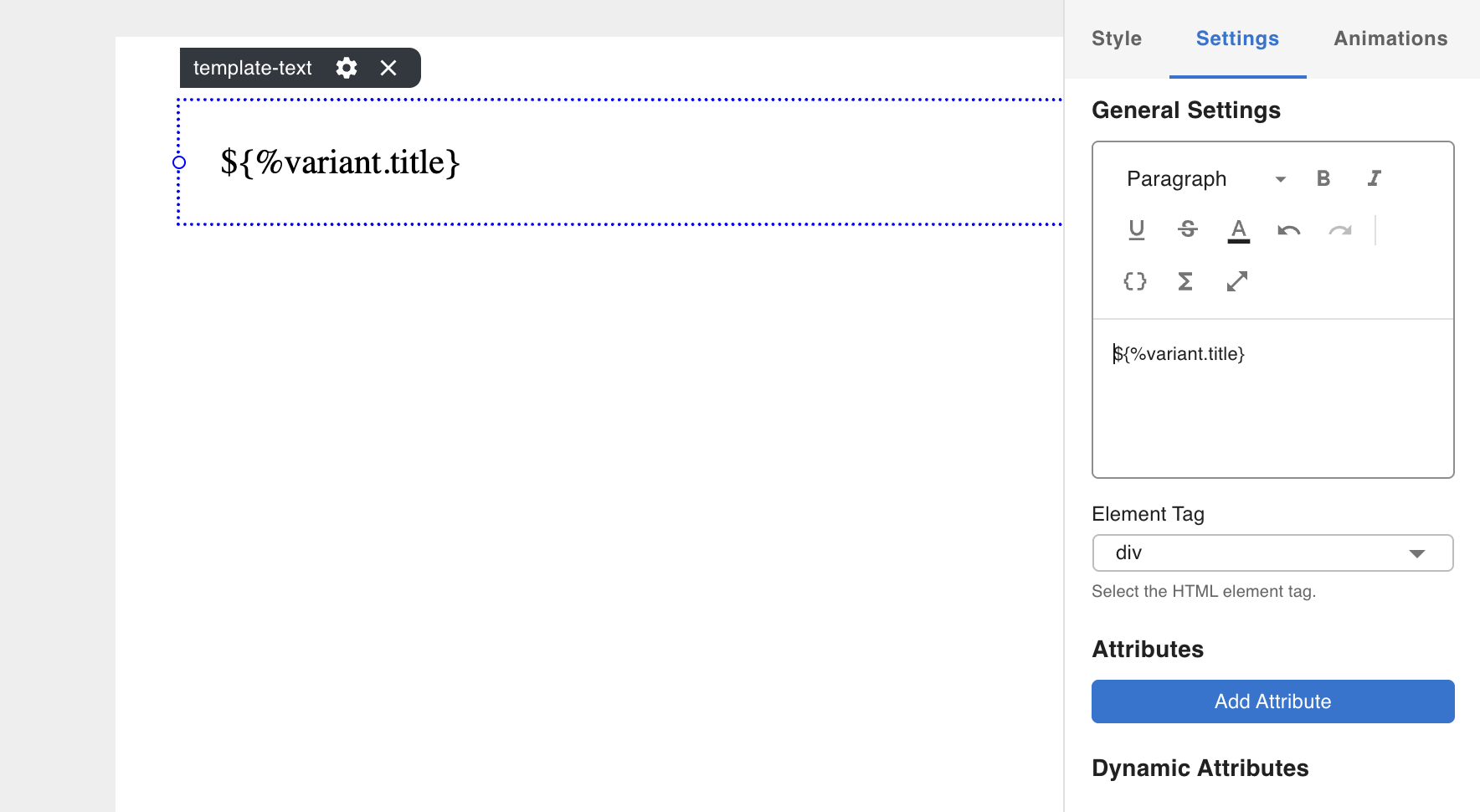Switch to the Animations tab
Viewport: 1480px width, 812px height.
click(1390, 39)
